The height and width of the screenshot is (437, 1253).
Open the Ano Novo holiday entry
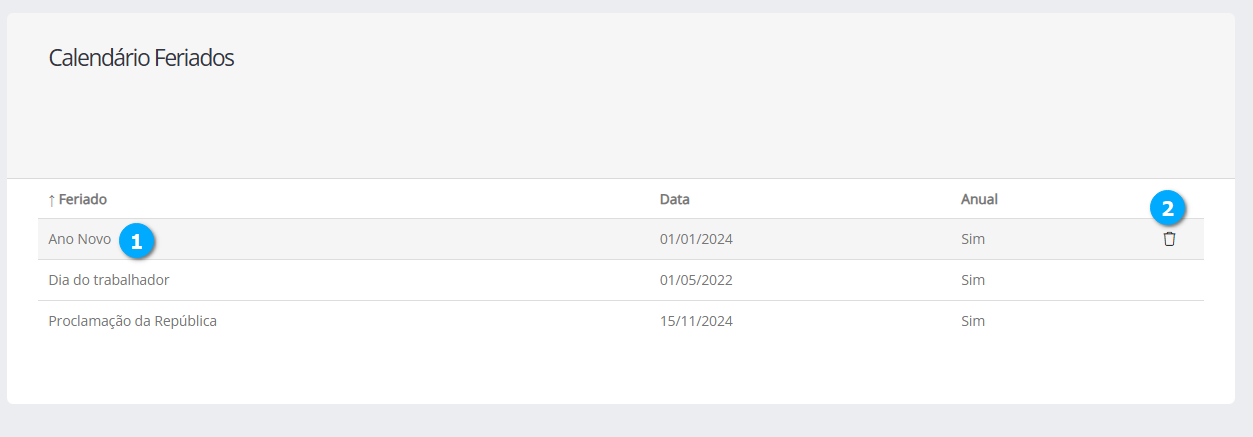point(80,239)
